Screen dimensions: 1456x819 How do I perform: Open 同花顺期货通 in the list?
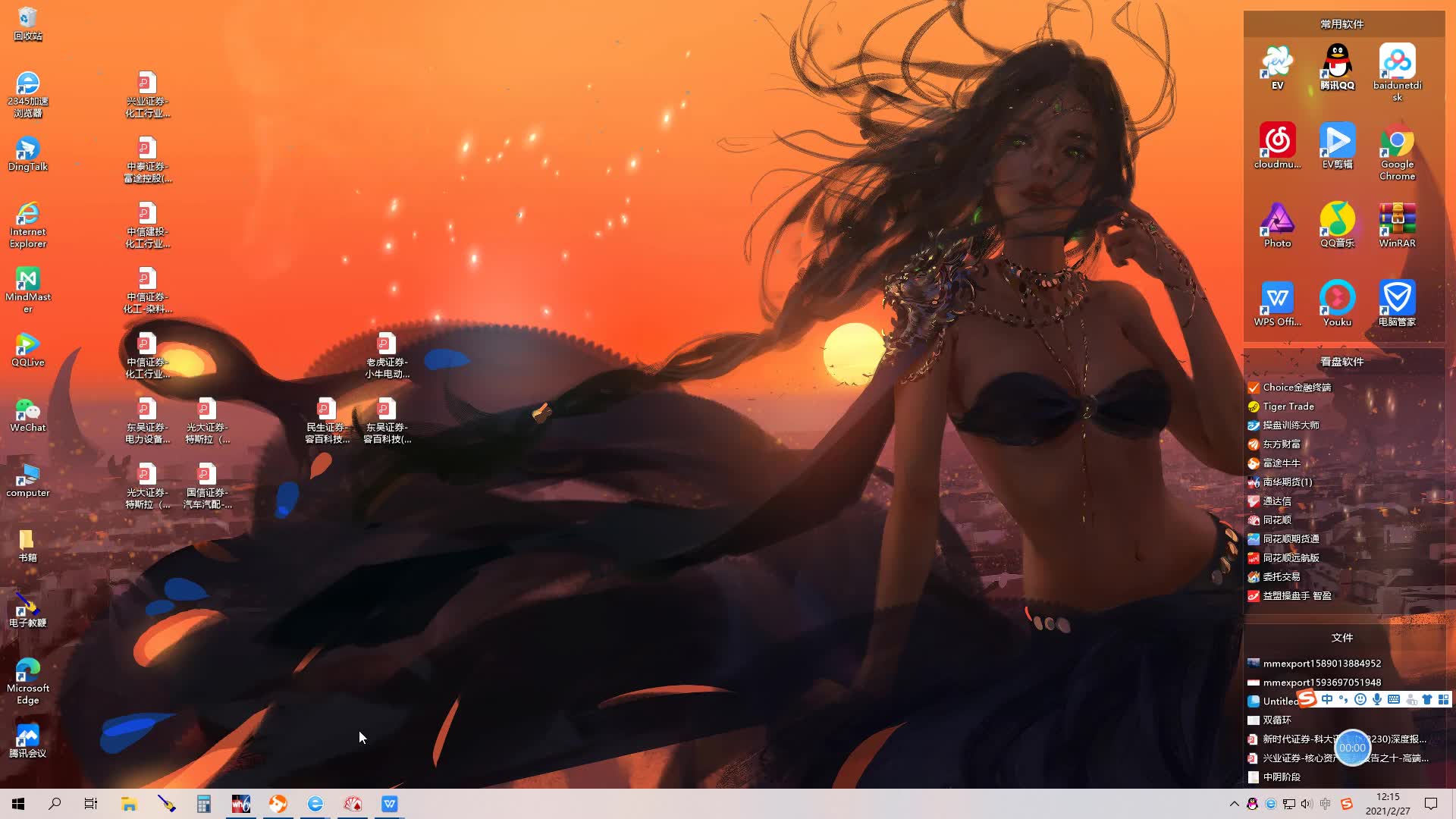[1284, 538]
